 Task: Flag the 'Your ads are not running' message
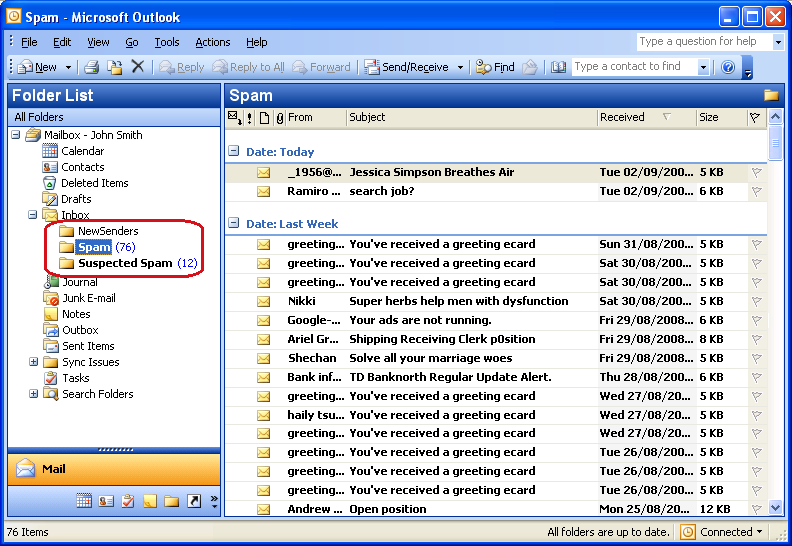756,320
